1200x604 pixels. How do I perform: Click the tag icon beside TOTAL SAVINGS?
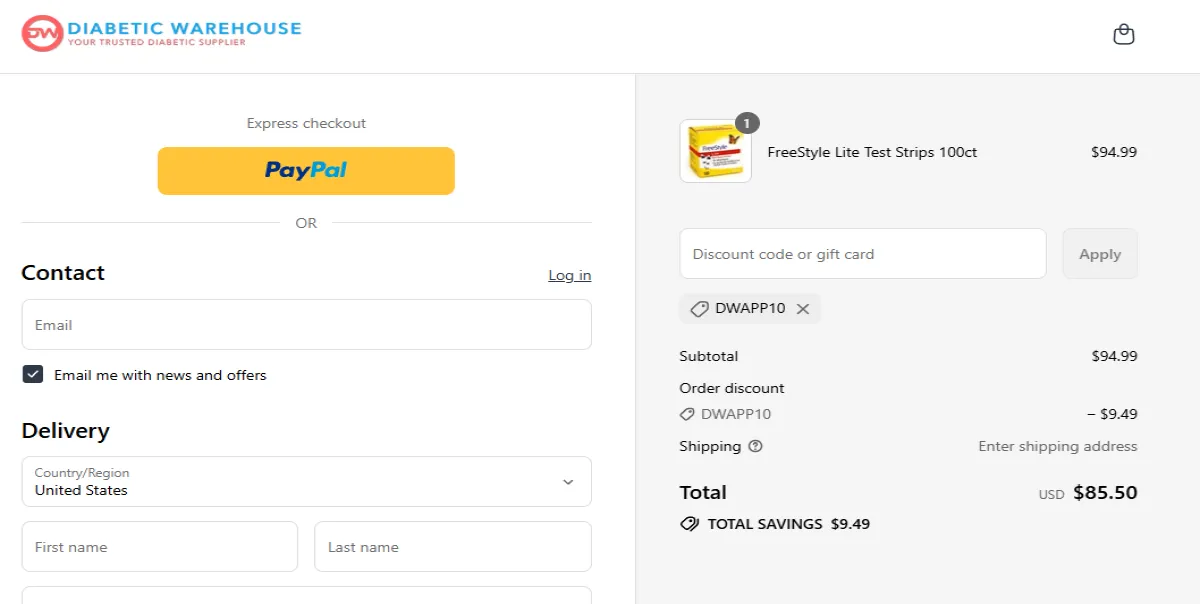[689, 523]
